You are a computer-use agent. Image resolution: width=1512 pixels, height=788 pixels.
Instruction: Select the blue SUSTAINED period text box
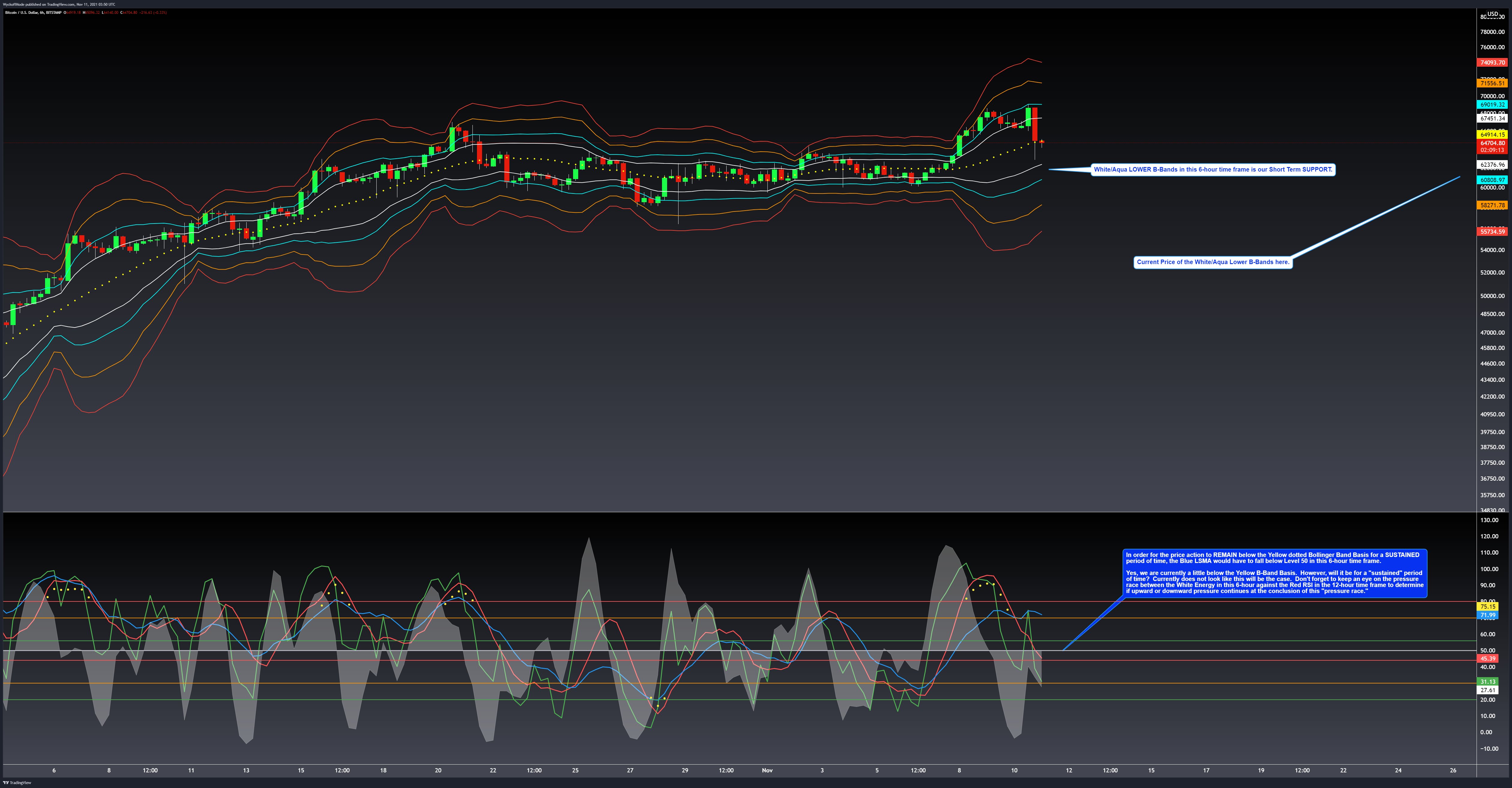tap(1274, 573)
